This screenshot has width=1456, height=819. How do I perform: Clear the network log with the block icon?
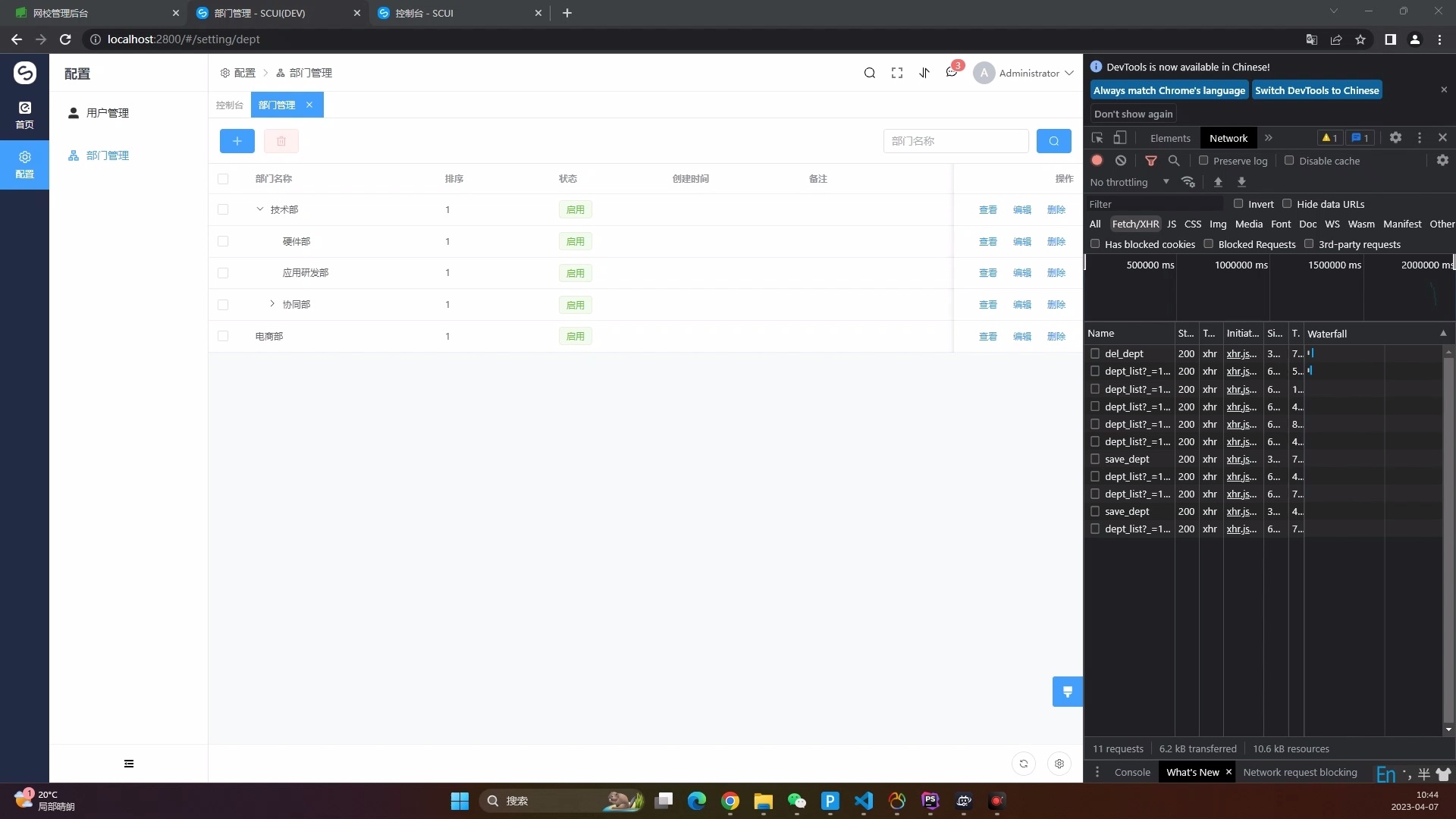[1121, 160]
